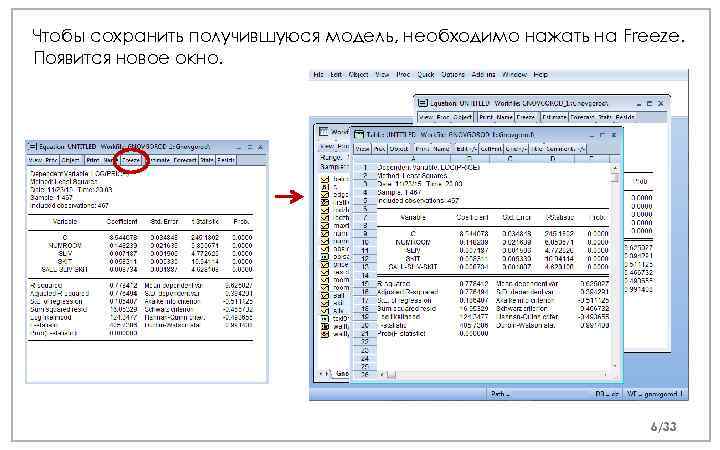
Task: Click View in the Table window toolbar
Action: point(362,149)
